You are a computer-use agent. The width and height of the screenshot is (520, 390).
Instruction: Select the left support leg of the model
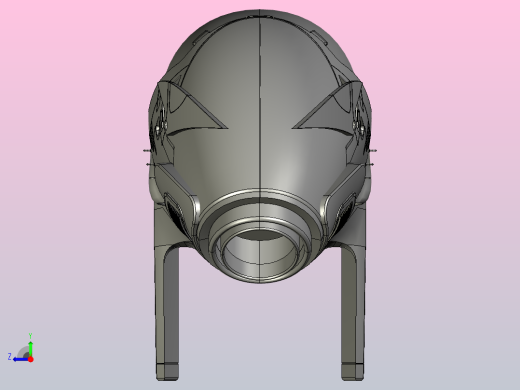[167, 312]
